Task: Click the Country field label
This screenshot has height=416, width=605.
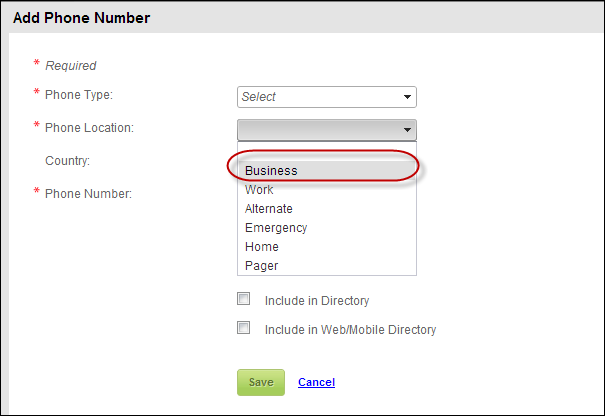Action: click(x=68, y=160)
